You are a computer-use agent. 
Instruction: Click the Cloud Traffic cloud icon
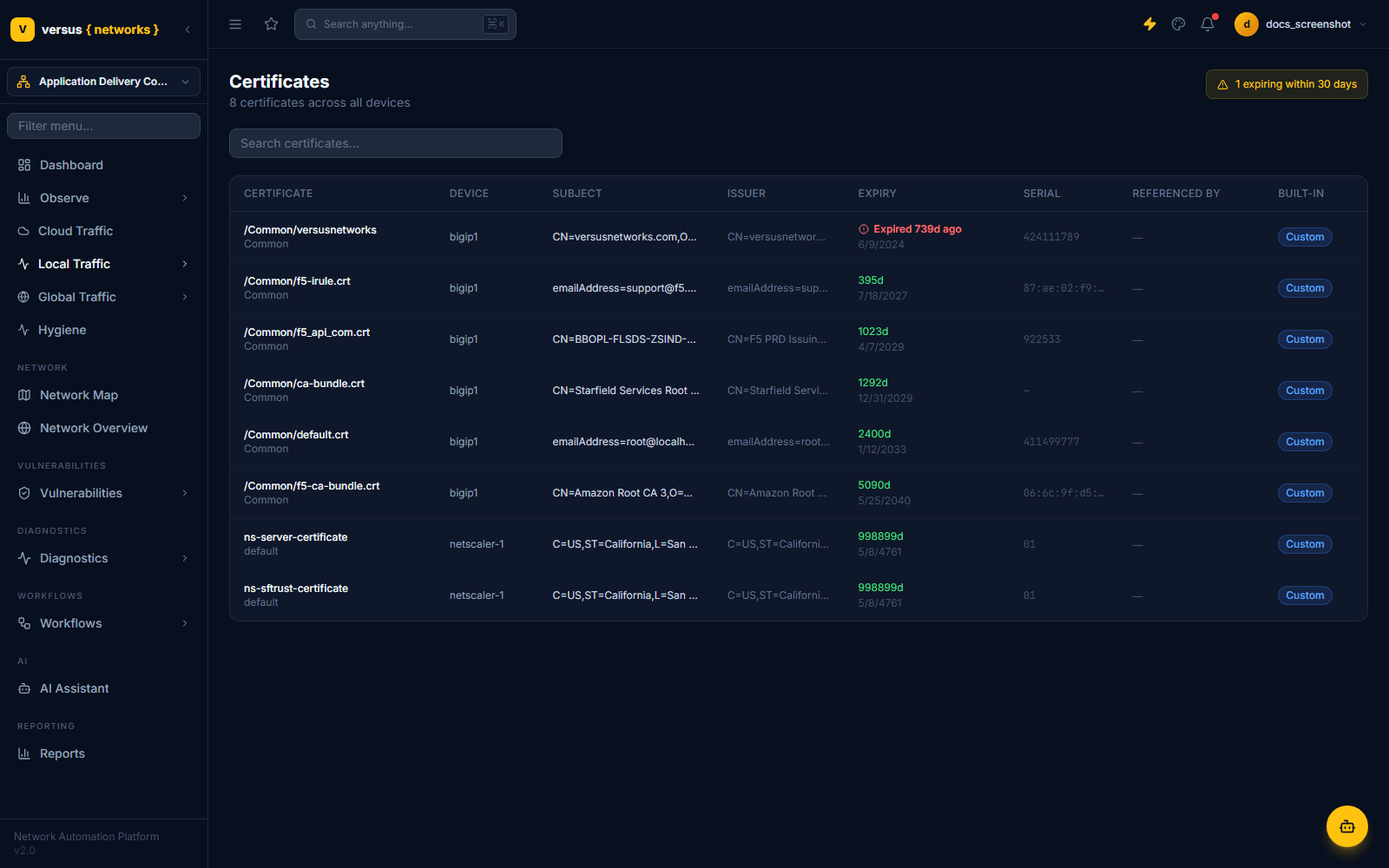[x=23, y=231]
